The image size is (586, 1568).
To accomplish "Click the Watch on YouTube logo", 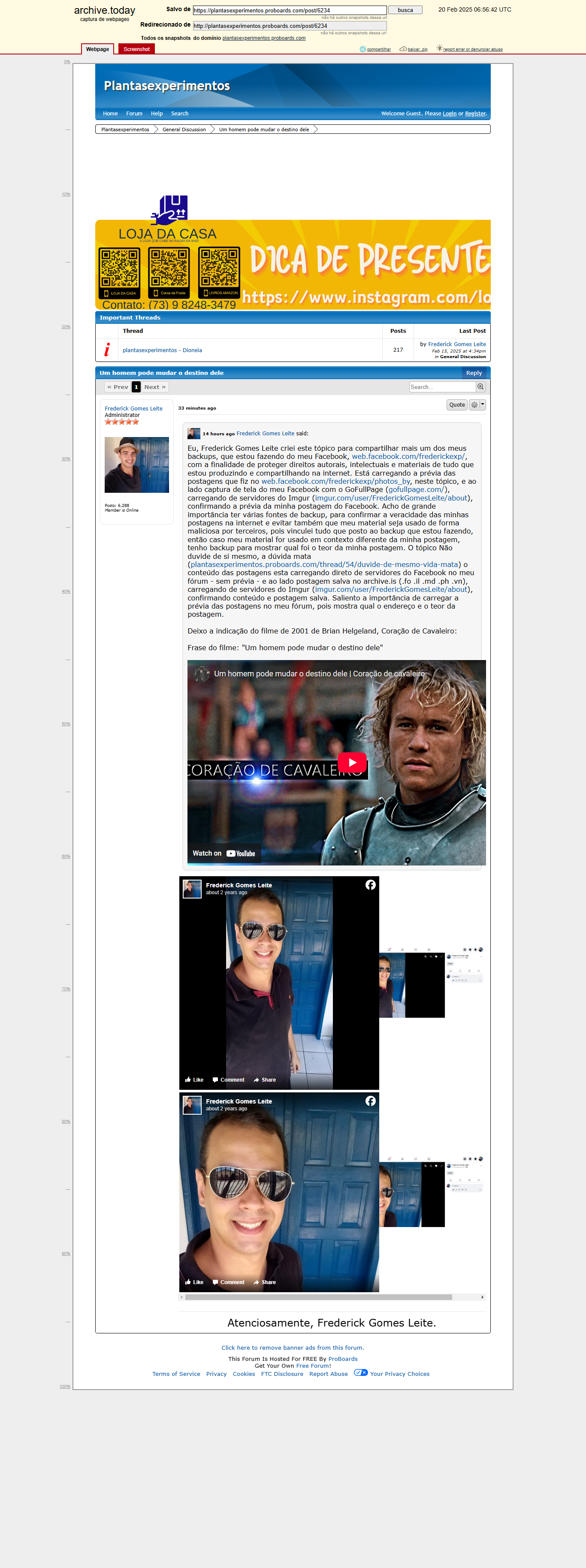I will [241, 853].
